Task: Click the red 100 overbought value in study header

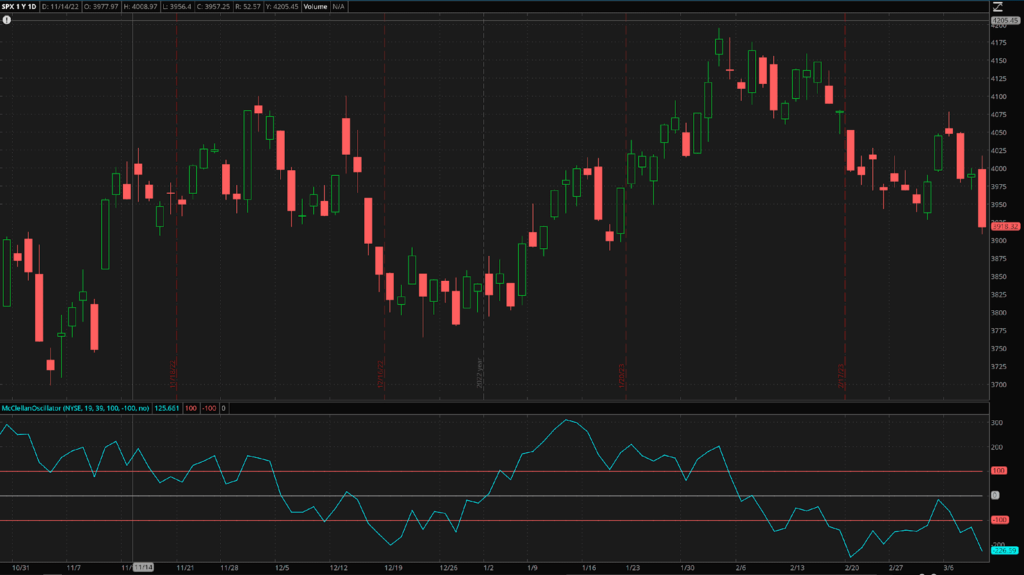Action: point(191,408)
